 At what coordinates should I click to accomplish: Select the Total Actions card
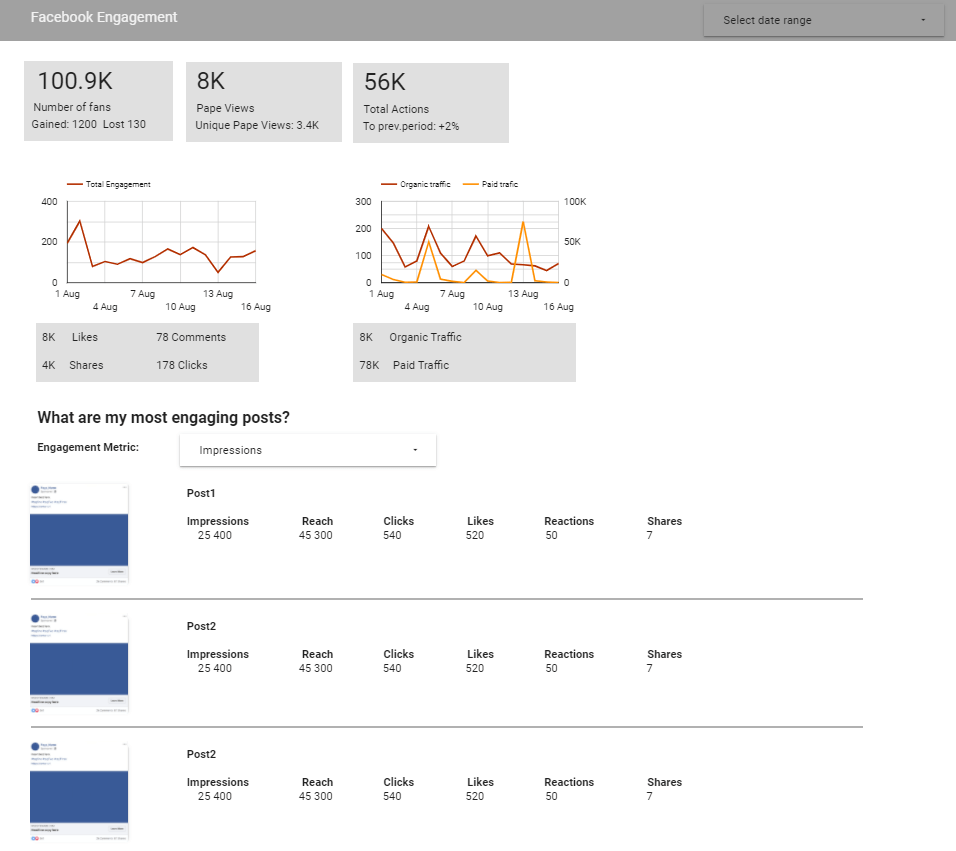[430, 100]
